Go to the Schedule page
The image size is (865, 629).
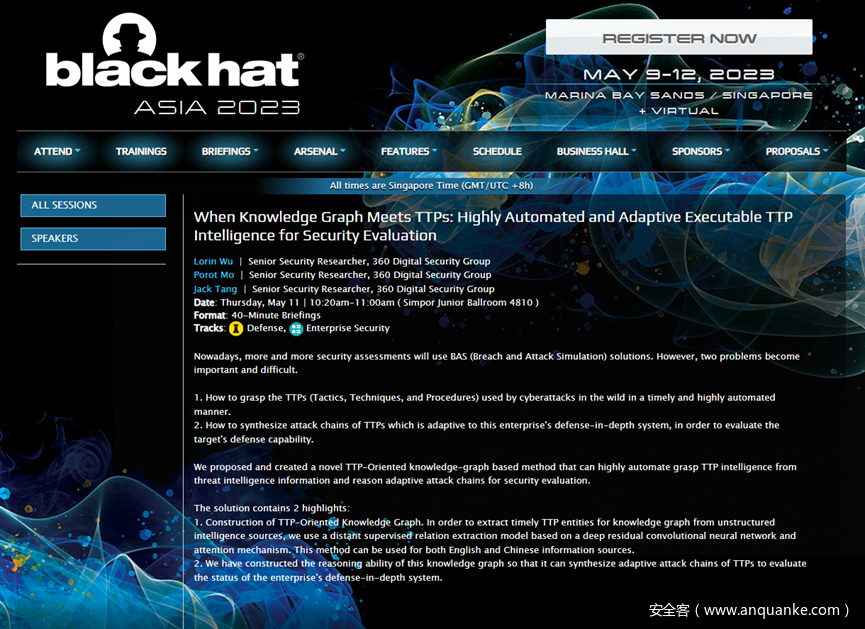click(497, 152)
